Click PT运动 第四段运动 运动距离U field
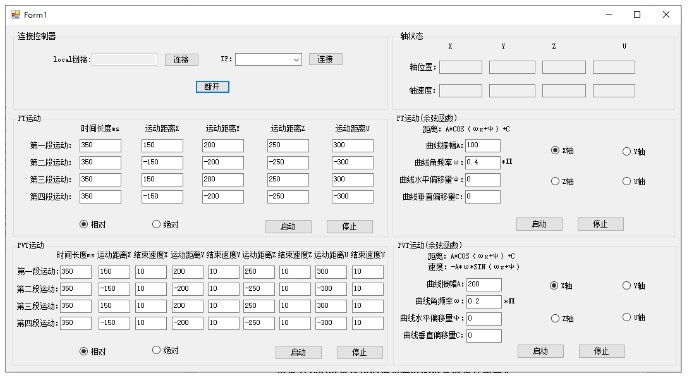Viewport: 691px width, 381px height. click(x=353, y=197)
